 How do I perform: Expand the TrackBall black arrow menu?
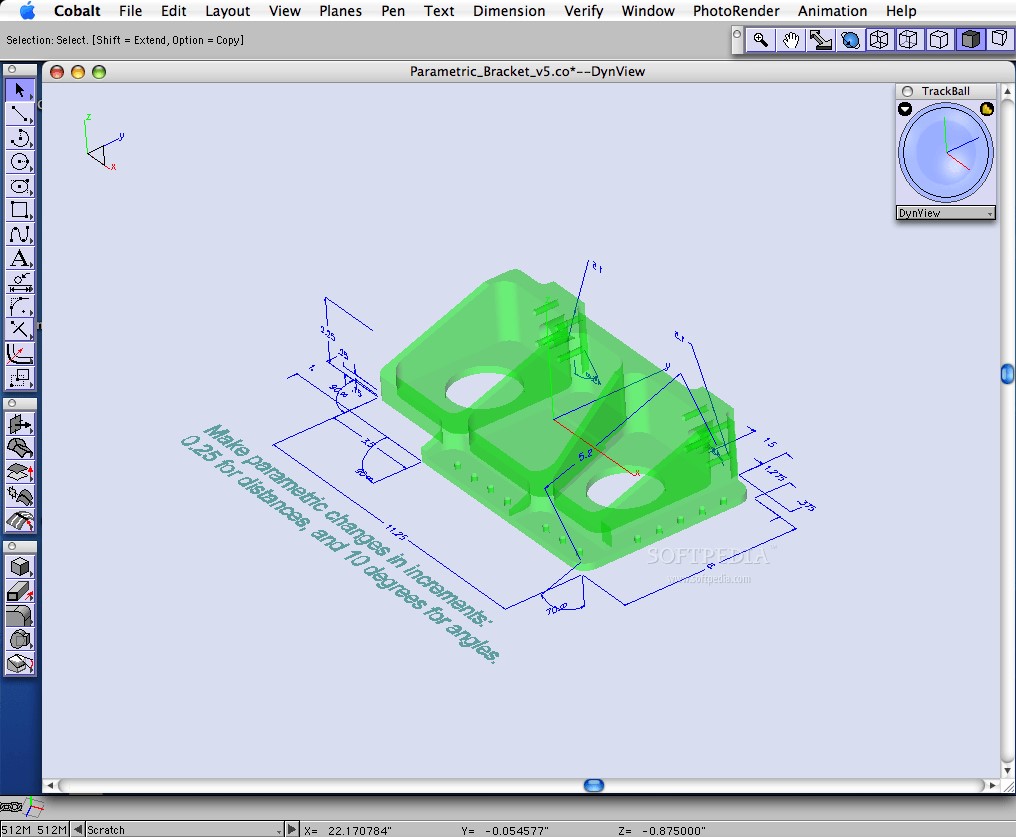905,109
